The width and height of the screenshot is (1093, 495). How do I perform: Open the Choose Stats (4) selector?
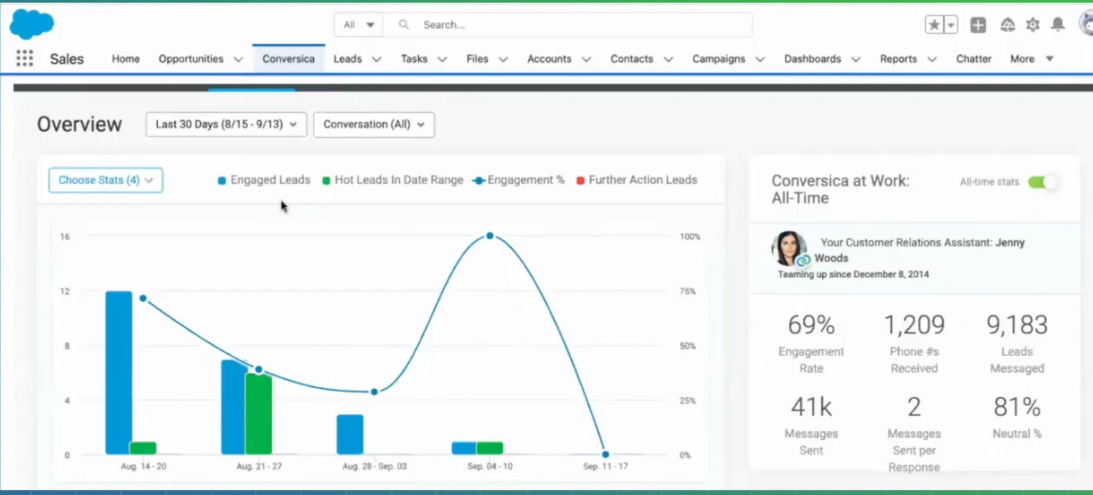tap(105, 180)
